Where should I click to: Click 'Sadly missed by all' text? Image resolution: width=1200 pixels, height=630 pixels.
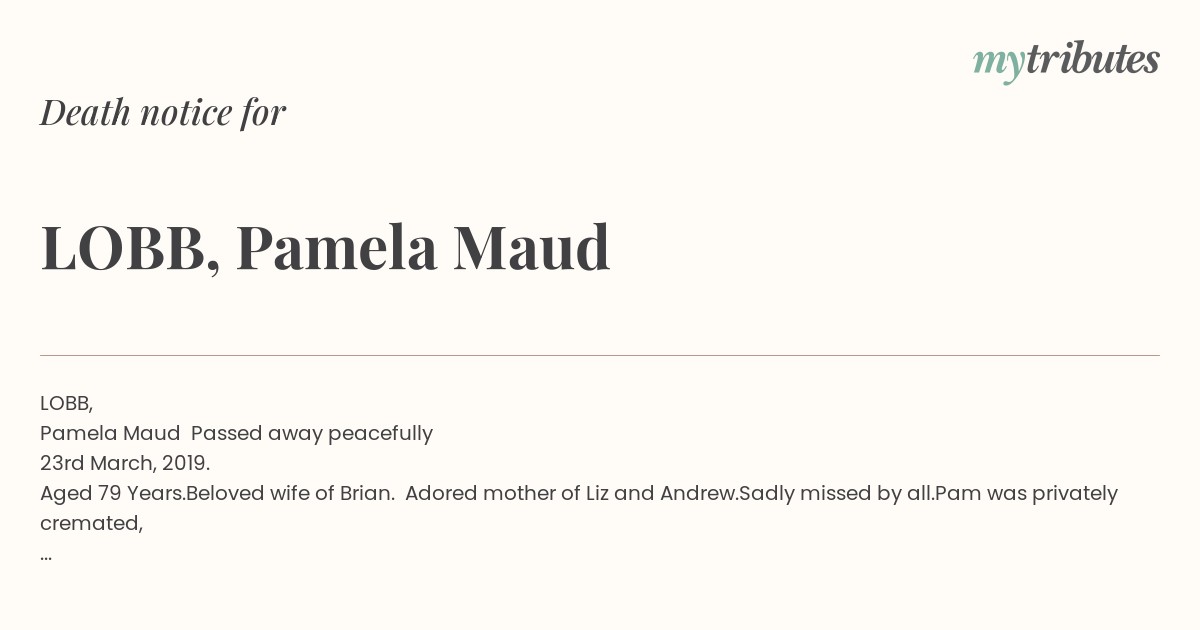[836, 494]
